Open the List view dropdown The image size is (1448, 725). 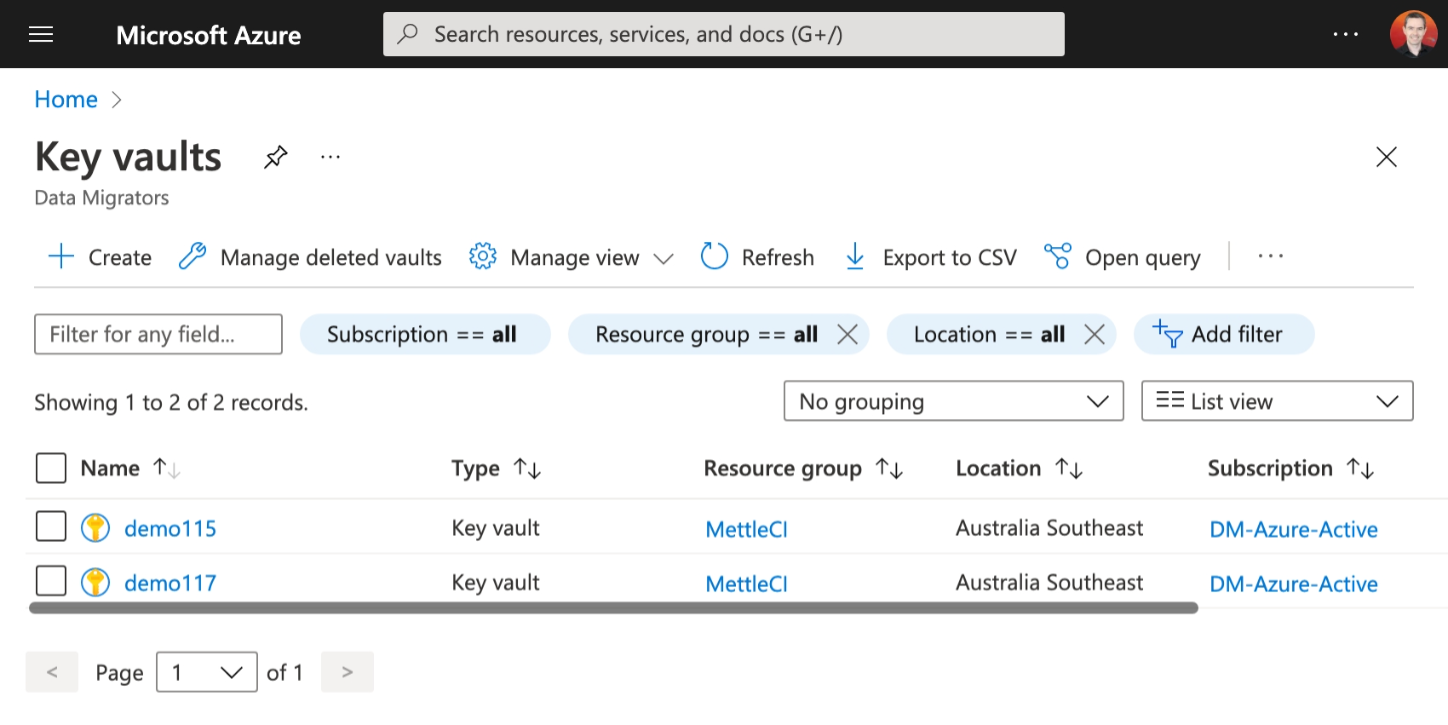(x=1276, y=402)
